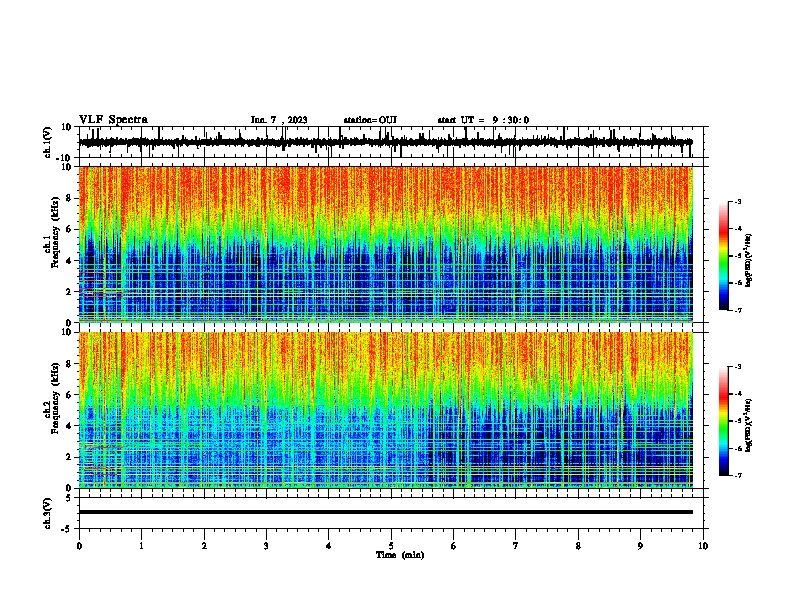Click the "-7" tick on ch.1 color scale
The height and width of the screenshot is (612, 792).
point(738,310)
